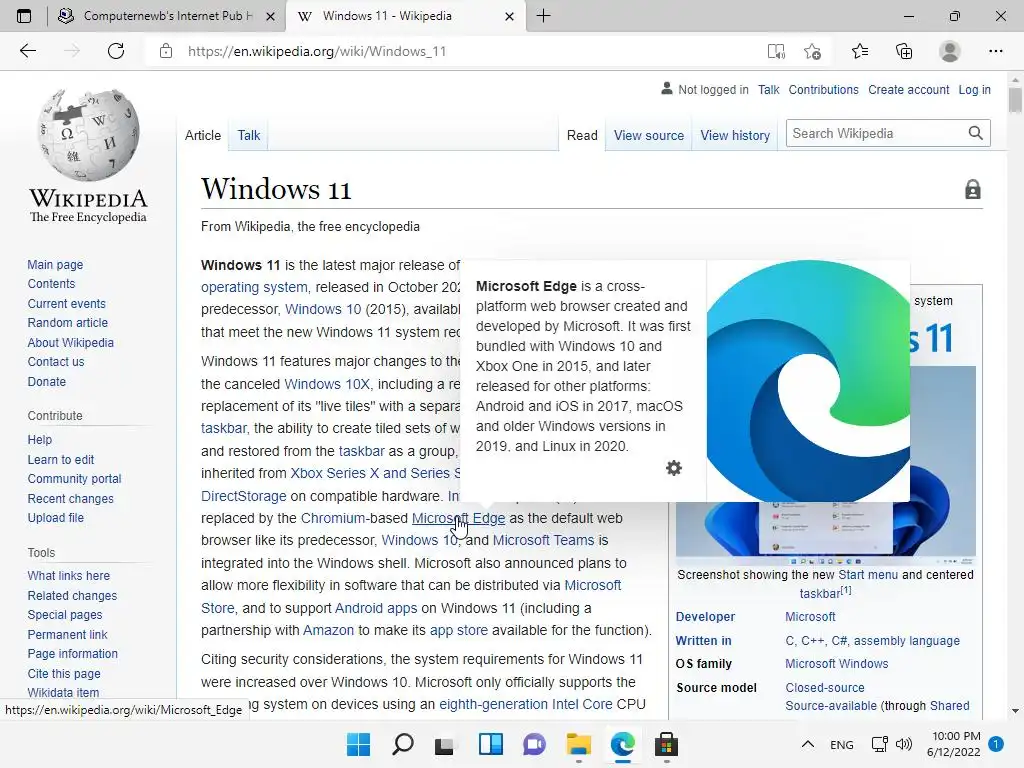Open Immersive Reader read aloud icon
The height and width of the screenshot is (768, 1024).
pyautogui.click(x=776, y=51)
